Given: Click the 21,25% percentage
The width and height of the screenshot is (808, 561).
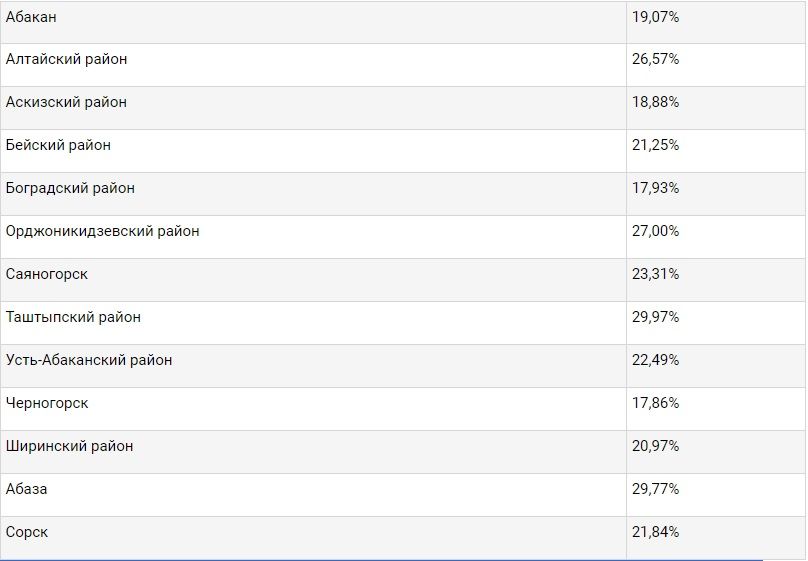Looking at the screenshot, I should [x=655, y=145].
